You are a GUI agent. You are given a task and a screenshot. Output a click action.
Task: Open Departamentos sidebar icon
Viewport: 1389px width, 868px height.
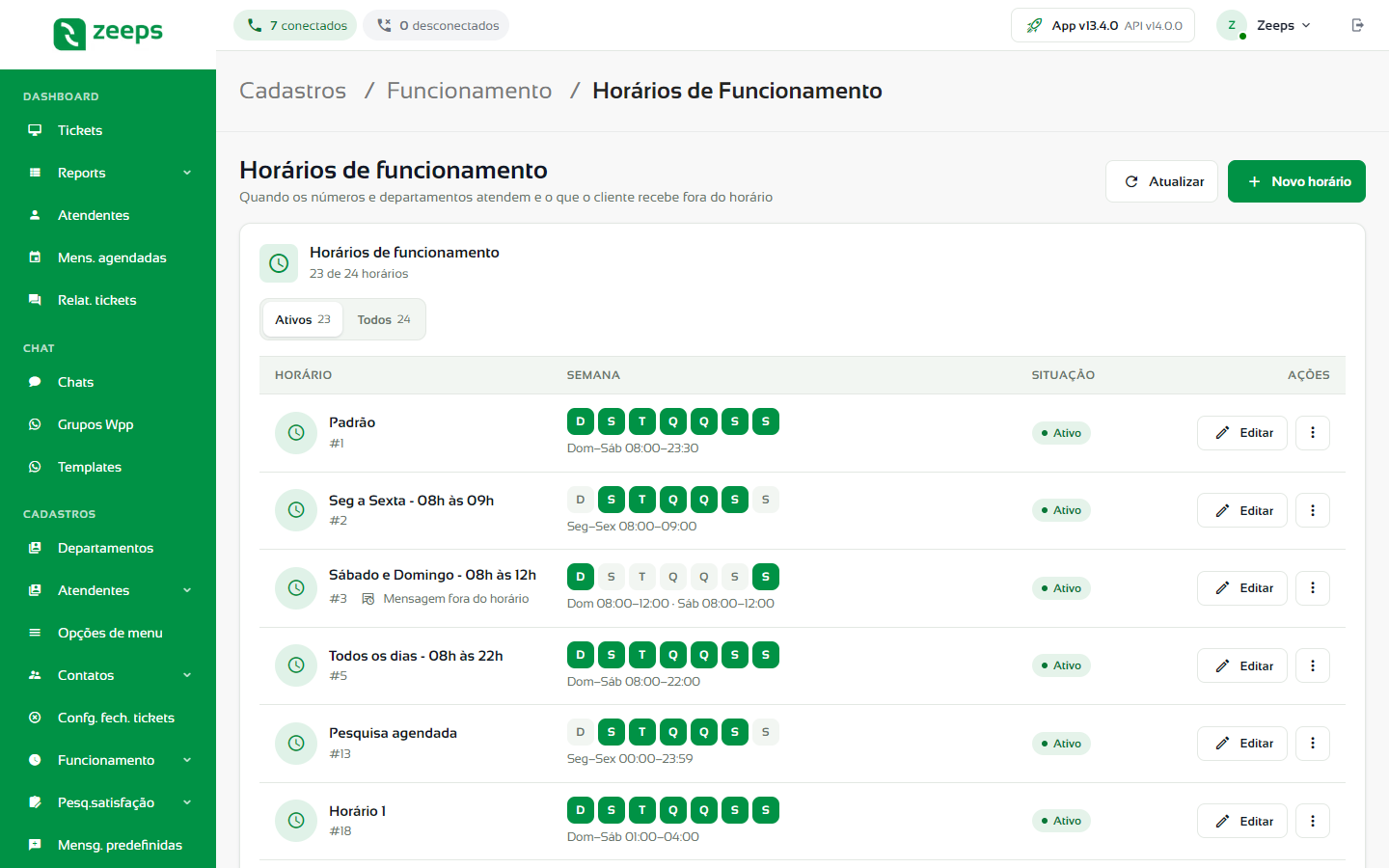[x=35, y=548]
